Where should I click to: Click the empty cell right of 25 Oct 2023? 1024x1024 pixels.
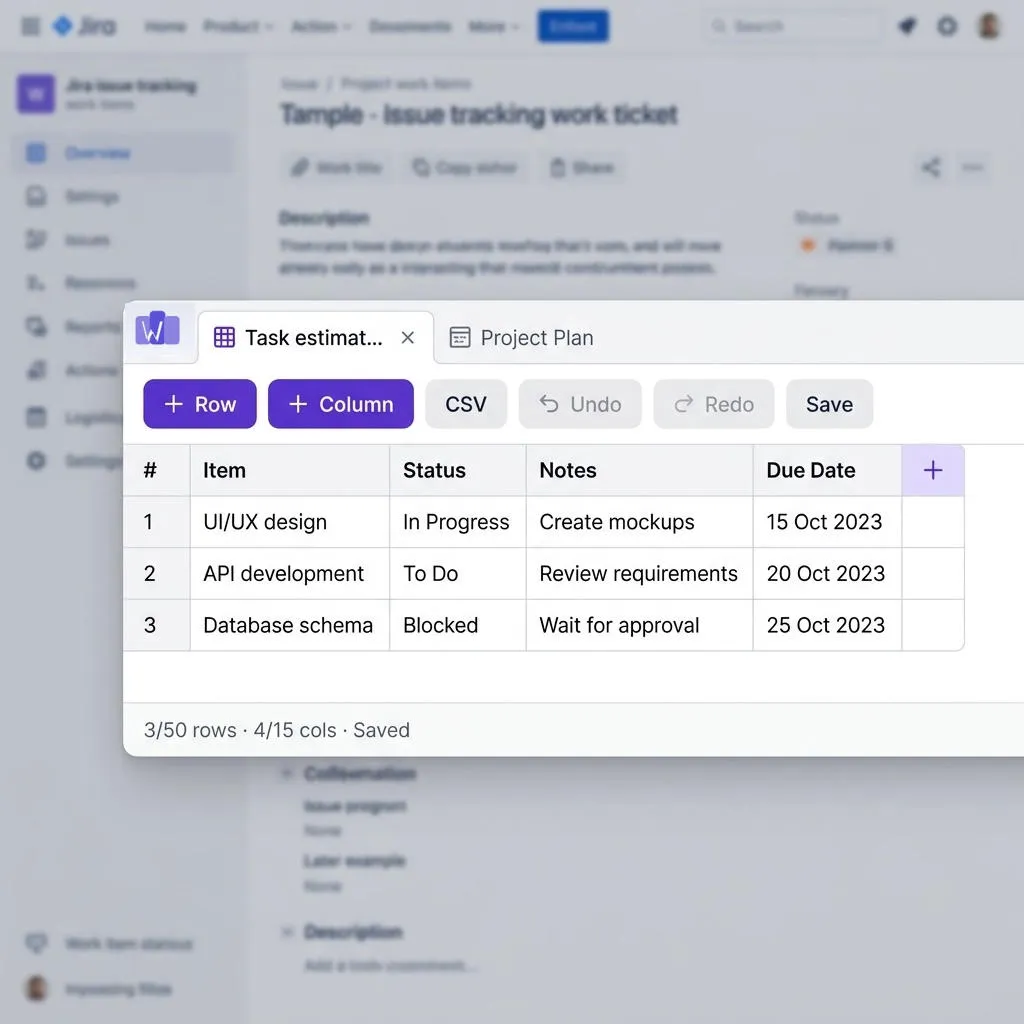pos(933,625)
